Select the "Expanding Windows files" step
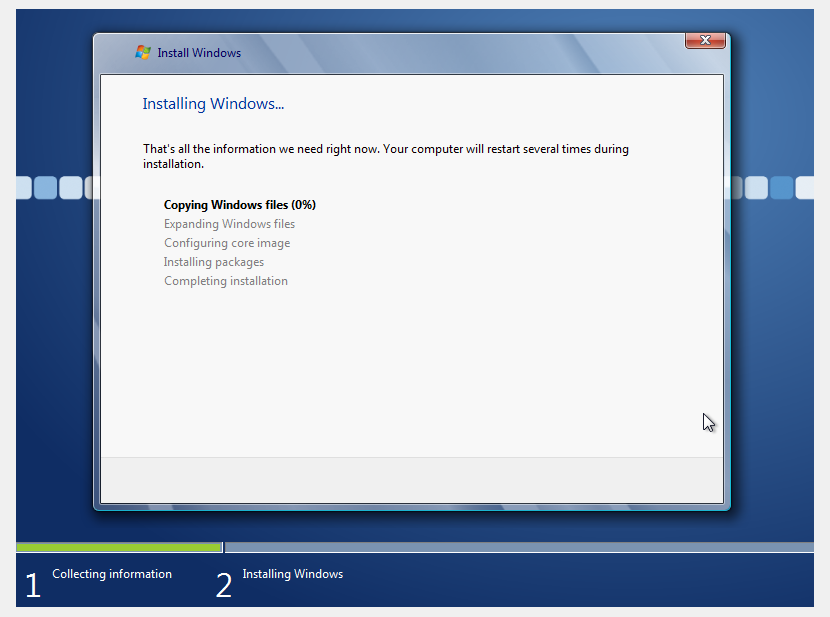 pyautogui.click(x=229, y=224)
